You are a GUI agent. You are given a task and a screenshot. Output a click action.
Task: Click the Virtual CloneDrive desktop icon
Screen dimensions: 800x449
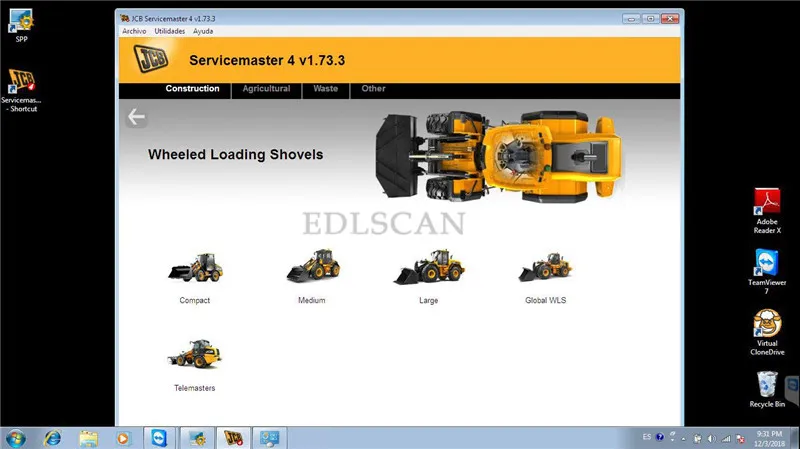pos(767,332)
